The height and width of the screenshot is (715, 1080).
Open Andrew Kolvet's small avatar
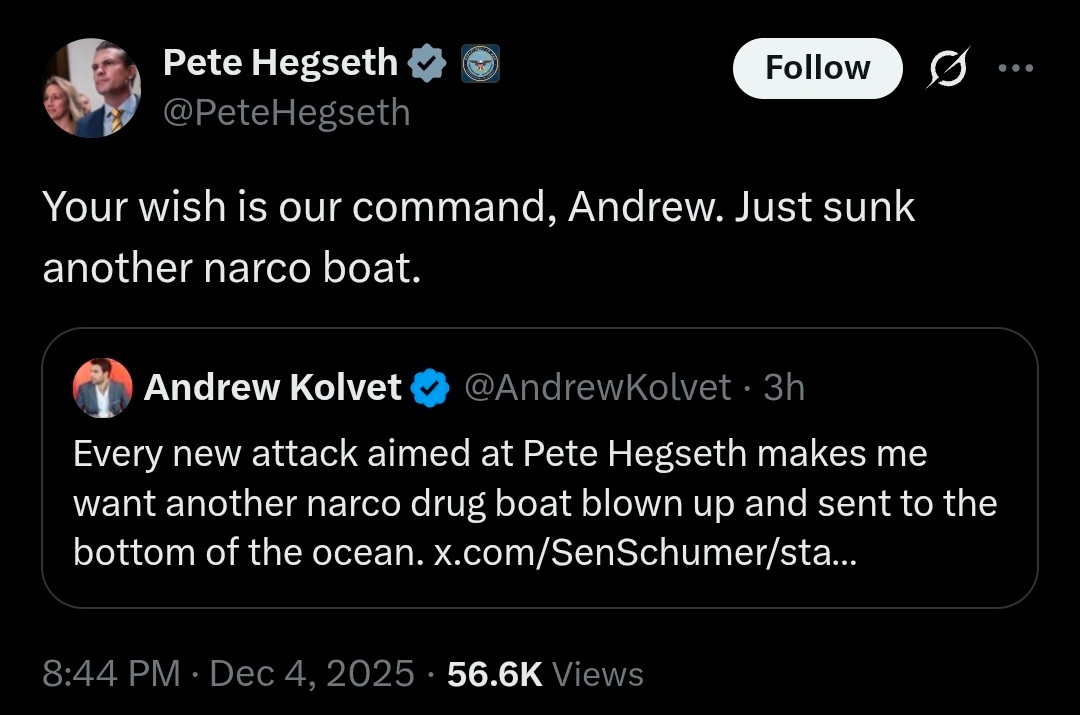tap(102, 387)
